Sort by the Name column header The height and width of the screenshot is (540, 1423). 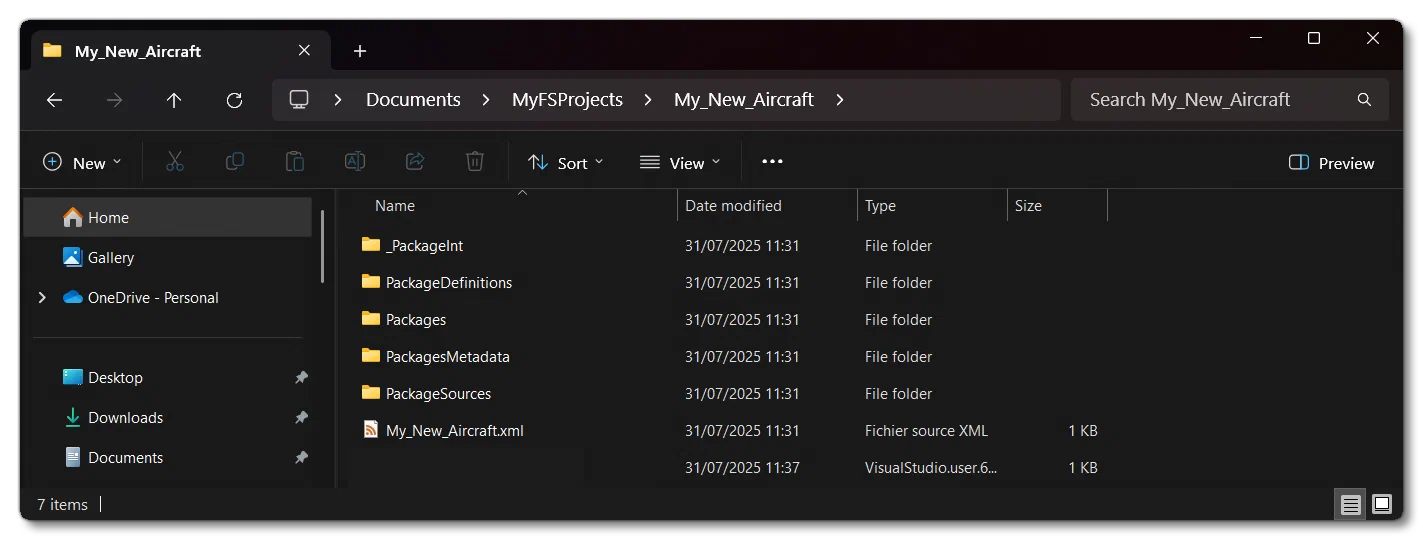pyautogui.click(x=395, y=206)
